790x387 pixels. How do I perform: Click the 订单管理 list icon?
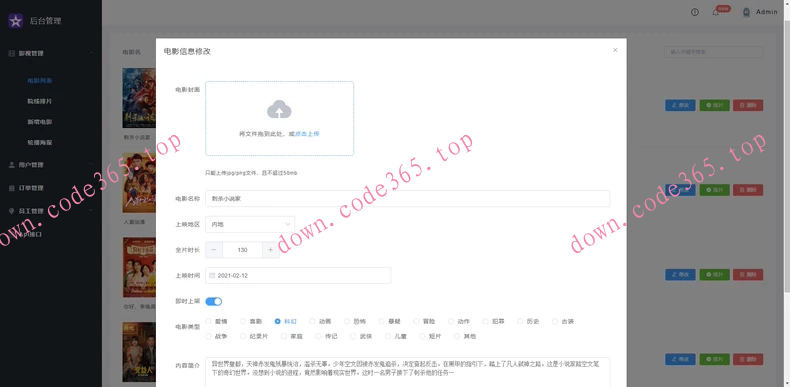pyautogui.click(x=12, y=188)
